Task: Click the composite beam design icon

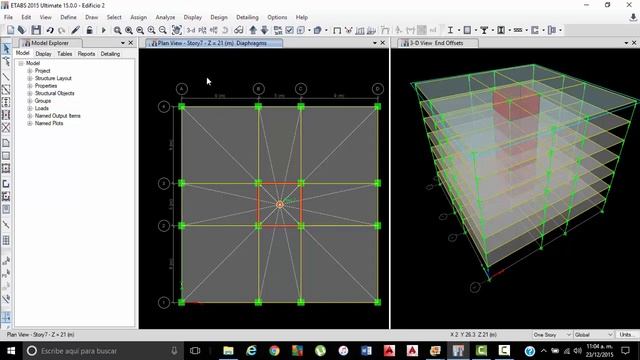Action: coord(484,30)
